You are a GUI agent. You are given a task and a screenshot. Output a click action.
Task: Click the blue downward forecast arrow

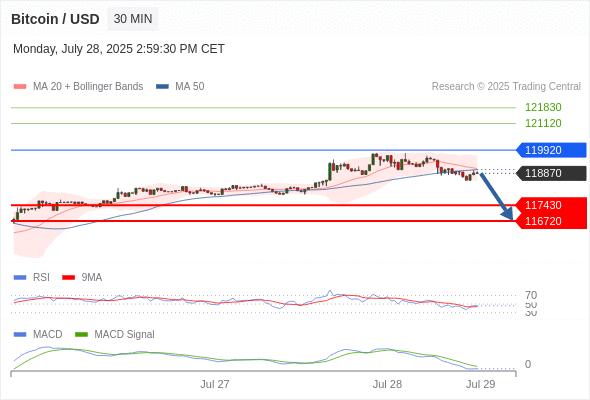(497, 196)
